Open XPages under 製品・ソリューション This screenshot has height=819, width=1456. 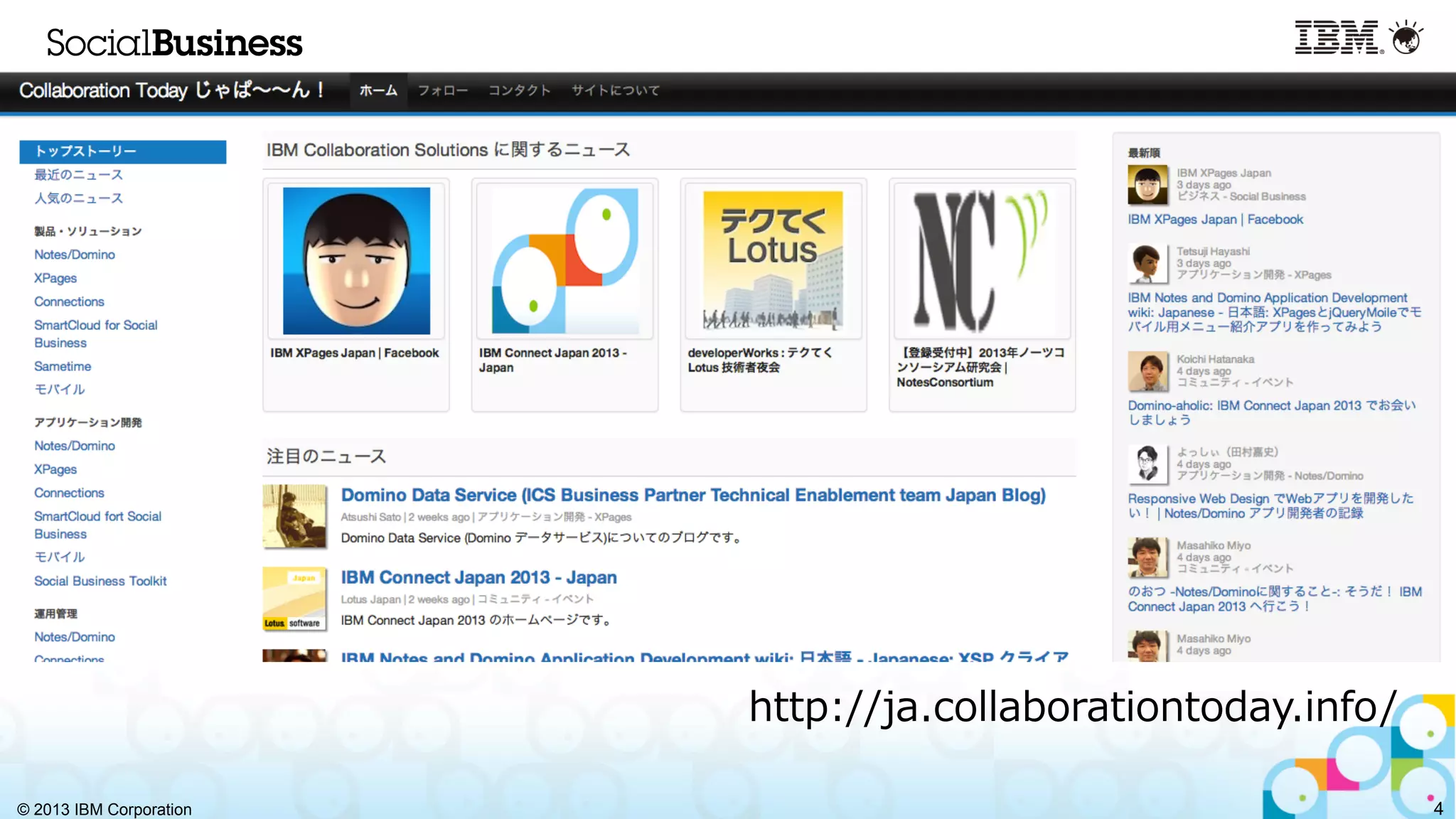pyautogui.click(x=55, y=278)
